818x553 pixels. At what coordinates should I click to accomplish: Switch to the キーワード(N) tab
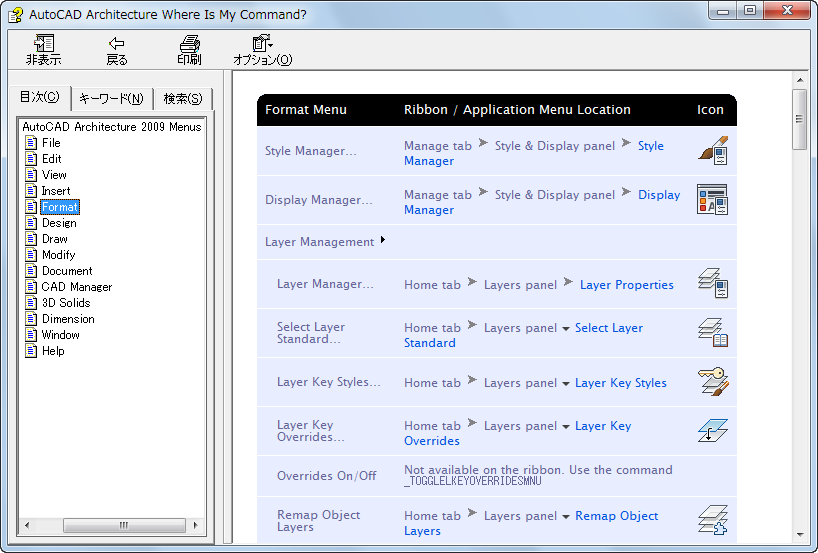[x=111, y=99]
